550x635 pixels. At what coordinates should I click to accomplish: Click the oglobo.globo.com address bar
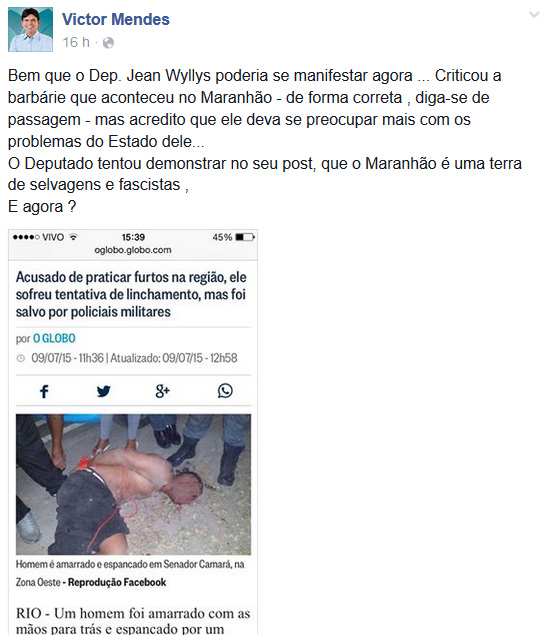(133, 250)
